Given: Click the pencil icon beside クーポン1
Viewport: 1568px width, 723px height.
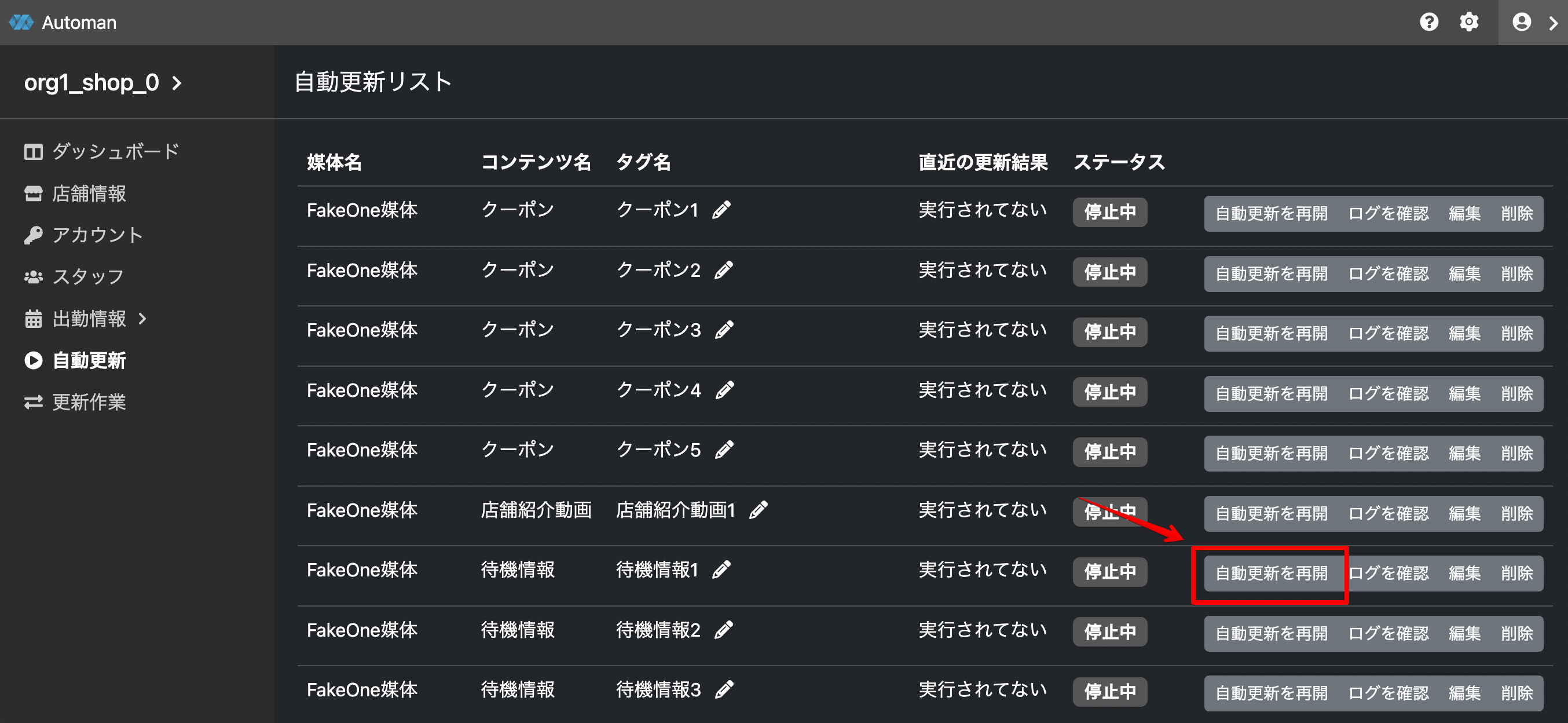Looking at the screenshot, I should (721, 210).
